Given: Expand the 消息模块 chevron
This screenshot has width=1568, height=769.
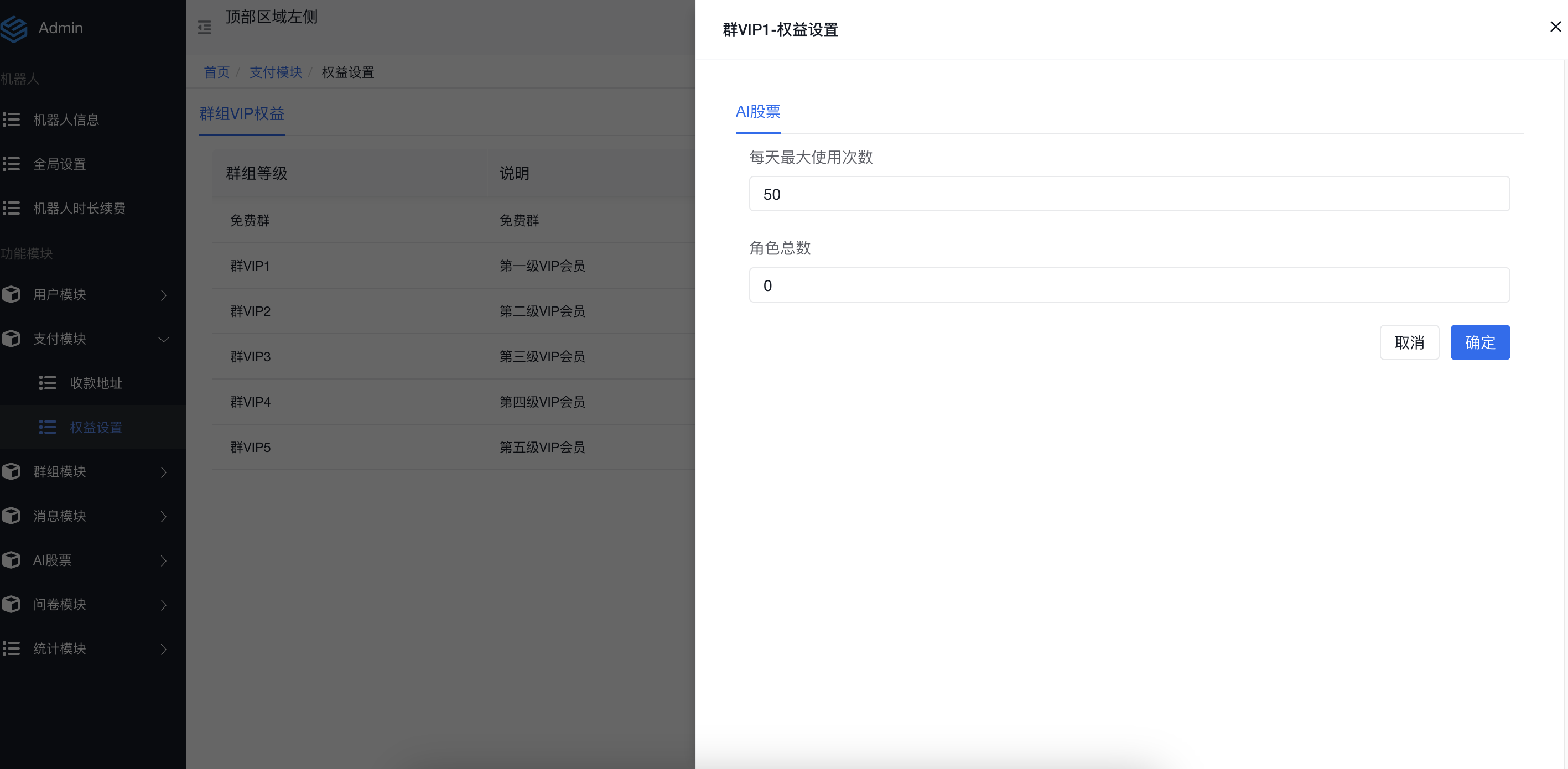Looking at the screenshot, I should (163, 516).
